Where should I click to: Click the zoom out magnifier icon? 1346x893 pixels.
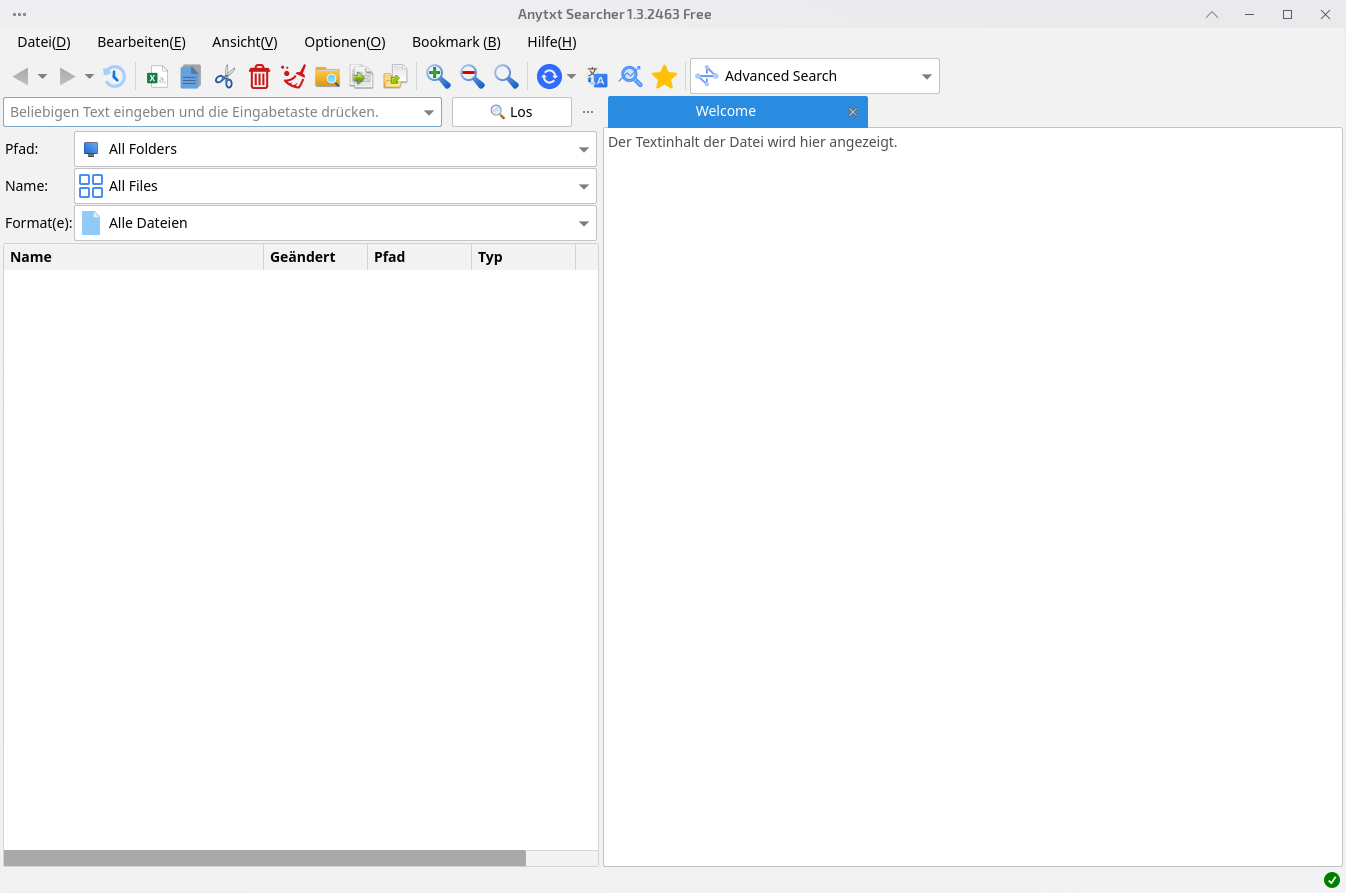tap(472, 76)
